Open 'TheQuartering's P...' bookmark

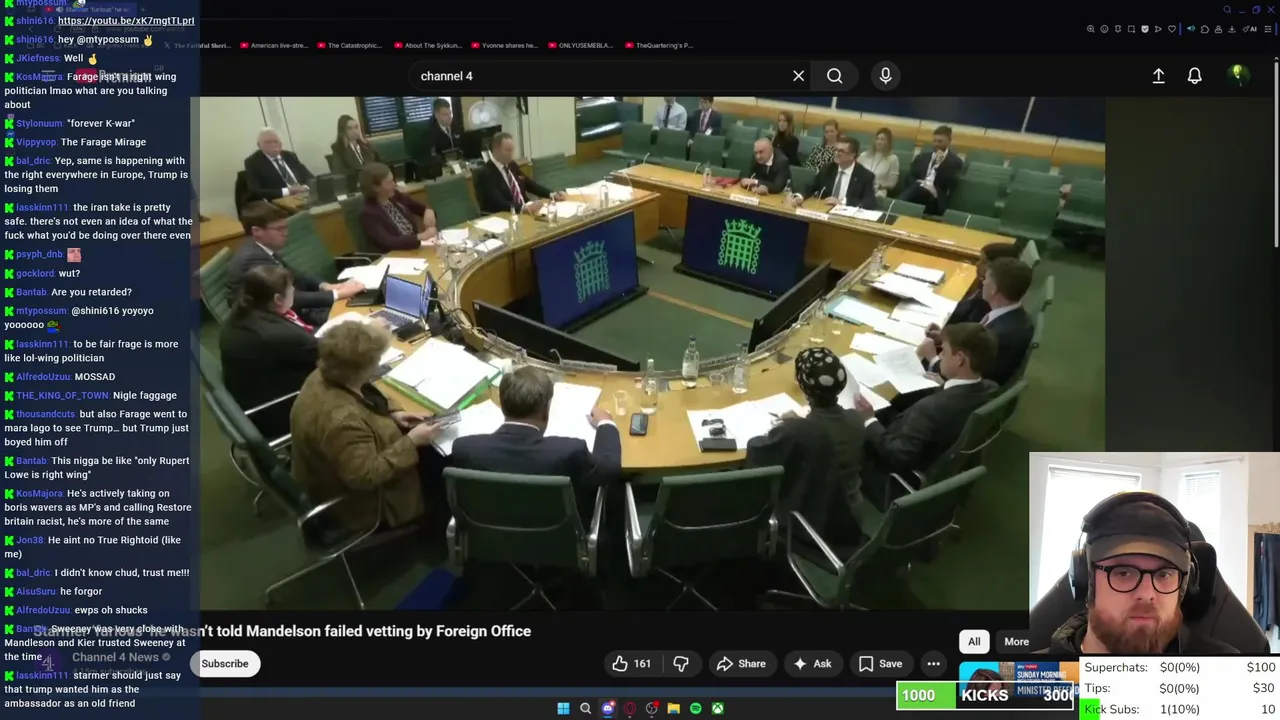pos(659,45)
